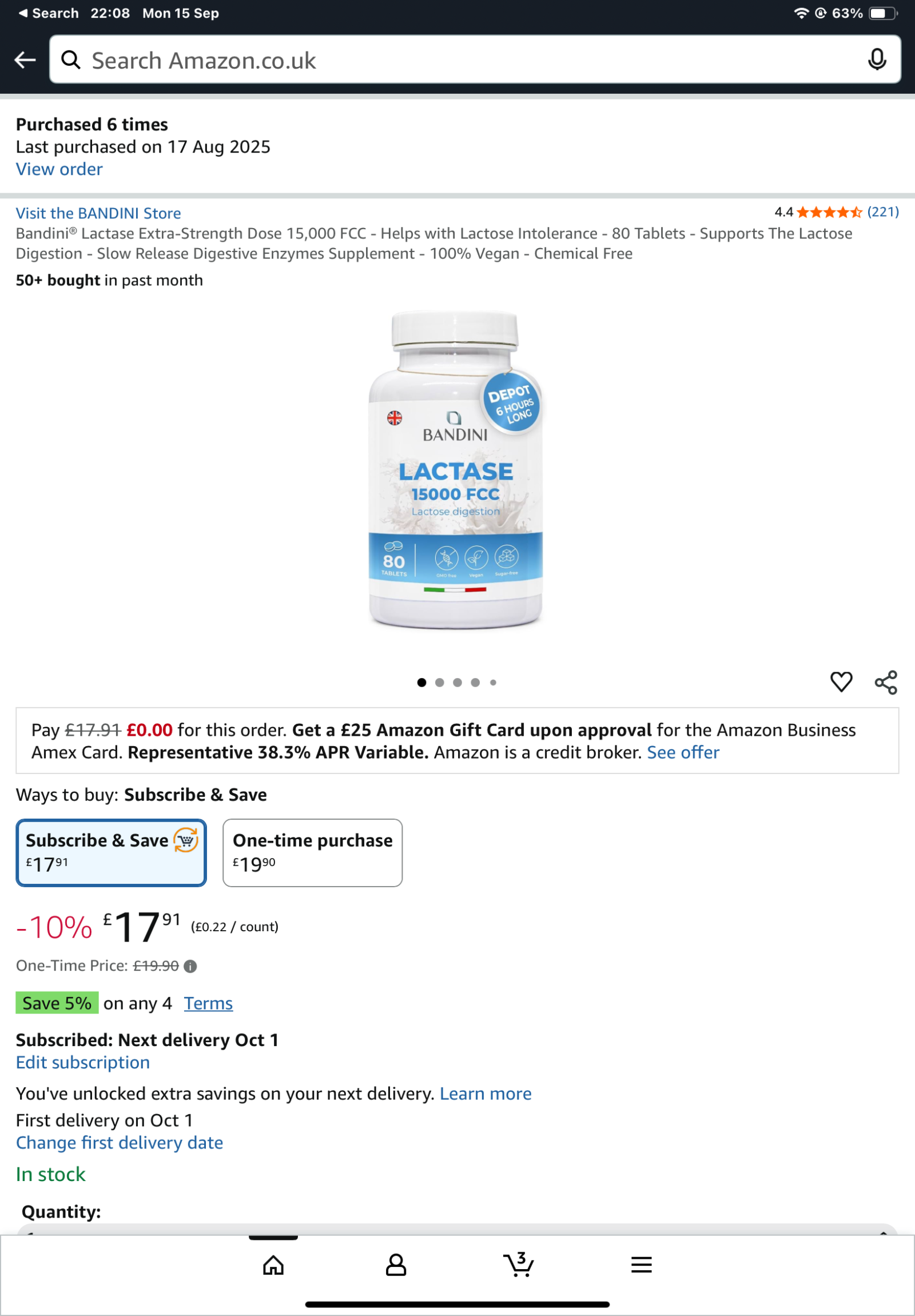This screenshot has width=915, height=1316.
Task: Expand the Quantity dropdown
Action: 457,1229
